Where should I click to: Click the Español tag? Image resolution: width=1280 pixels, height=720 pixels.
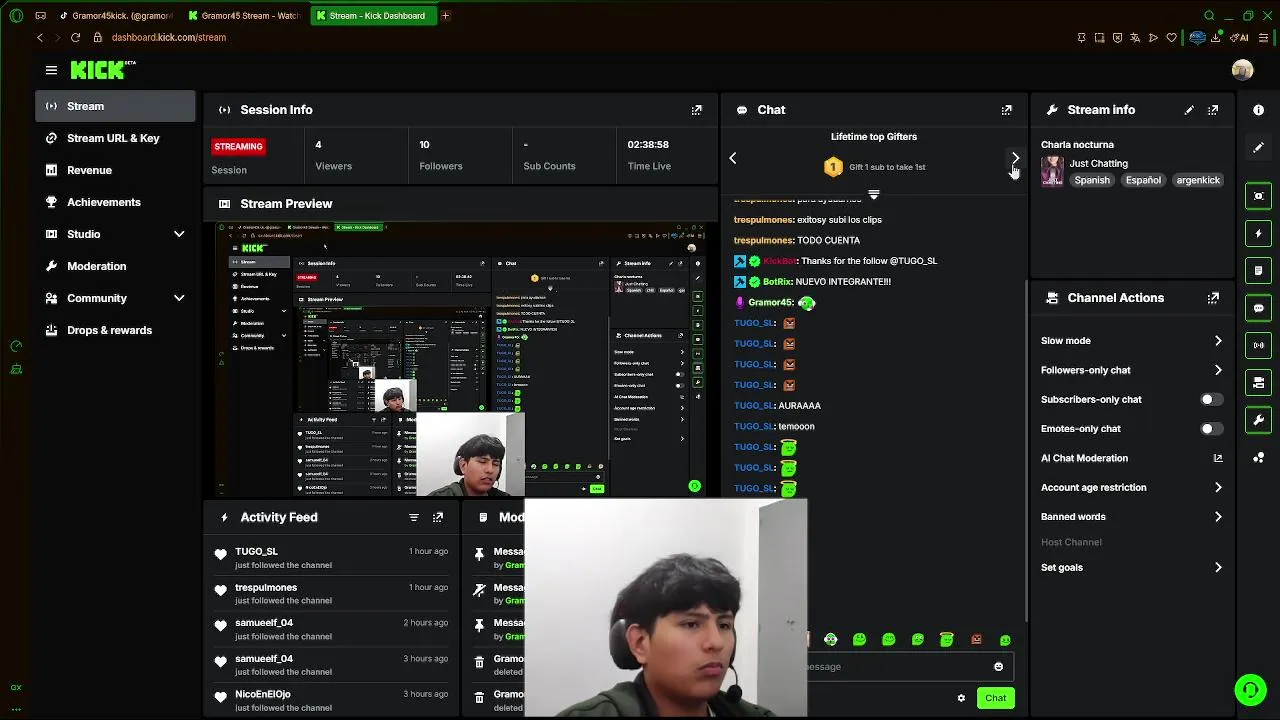point(1143,180)
